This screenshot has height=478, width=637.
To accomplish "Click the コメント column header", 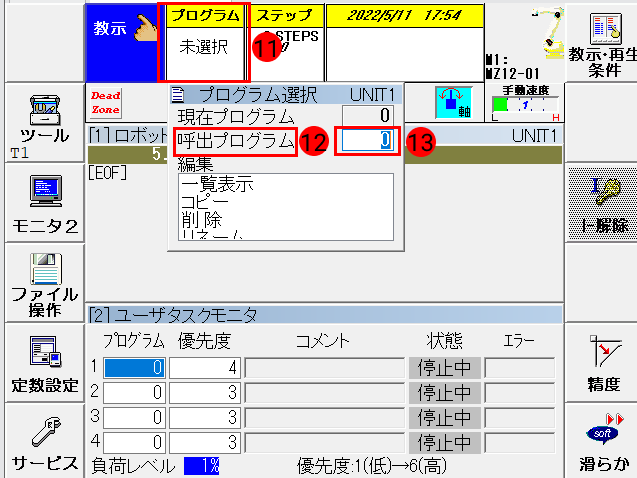I will tap(323, 341).
